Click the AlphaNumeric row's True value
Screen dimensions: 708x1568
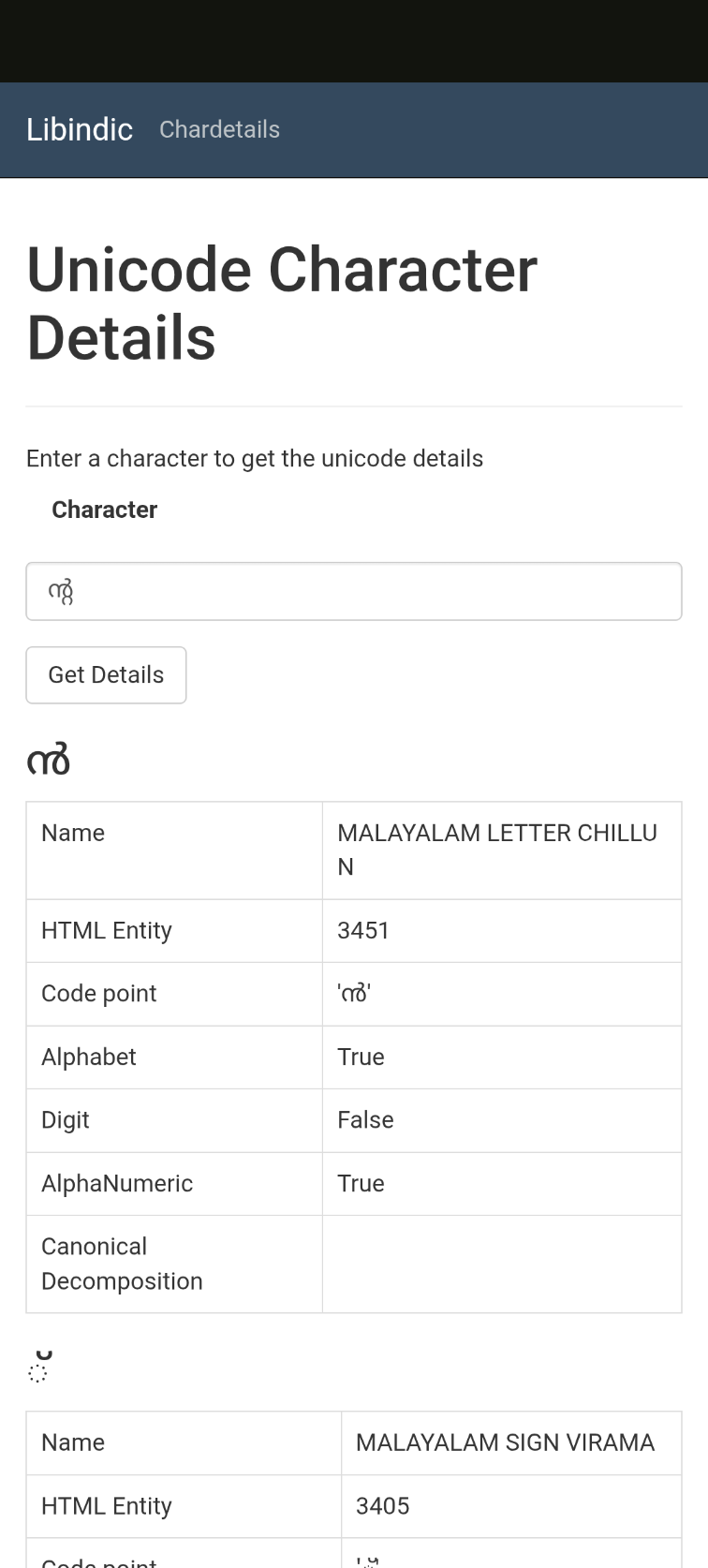click(x=361, y=1183)
